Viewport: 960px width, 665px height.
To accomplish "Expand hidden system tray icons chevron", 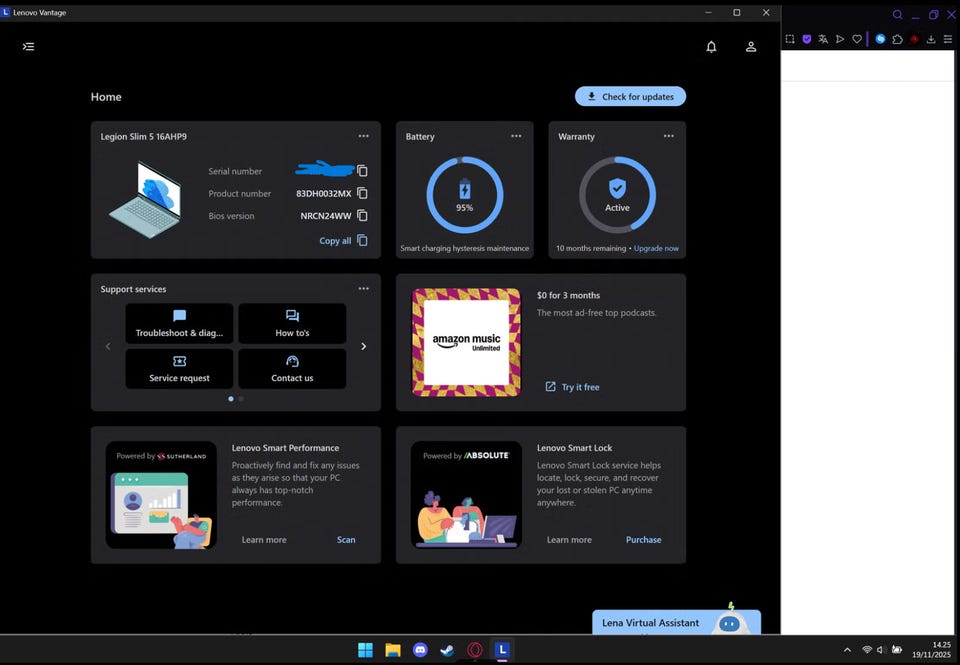I will pyautogui.click(x=847, y=650).
